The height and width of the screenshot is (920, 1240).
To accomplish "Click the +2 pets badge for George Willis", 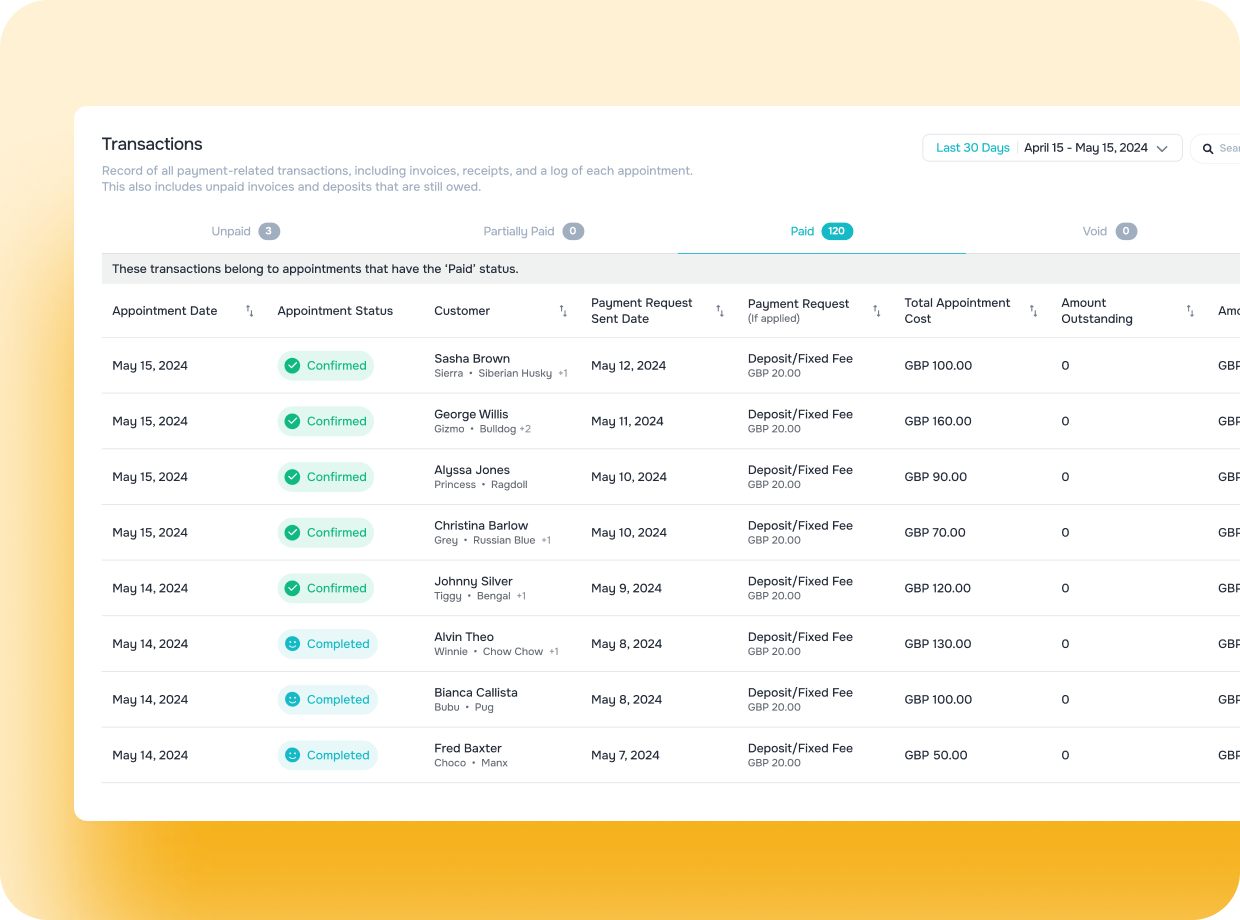I will point(525,429).
